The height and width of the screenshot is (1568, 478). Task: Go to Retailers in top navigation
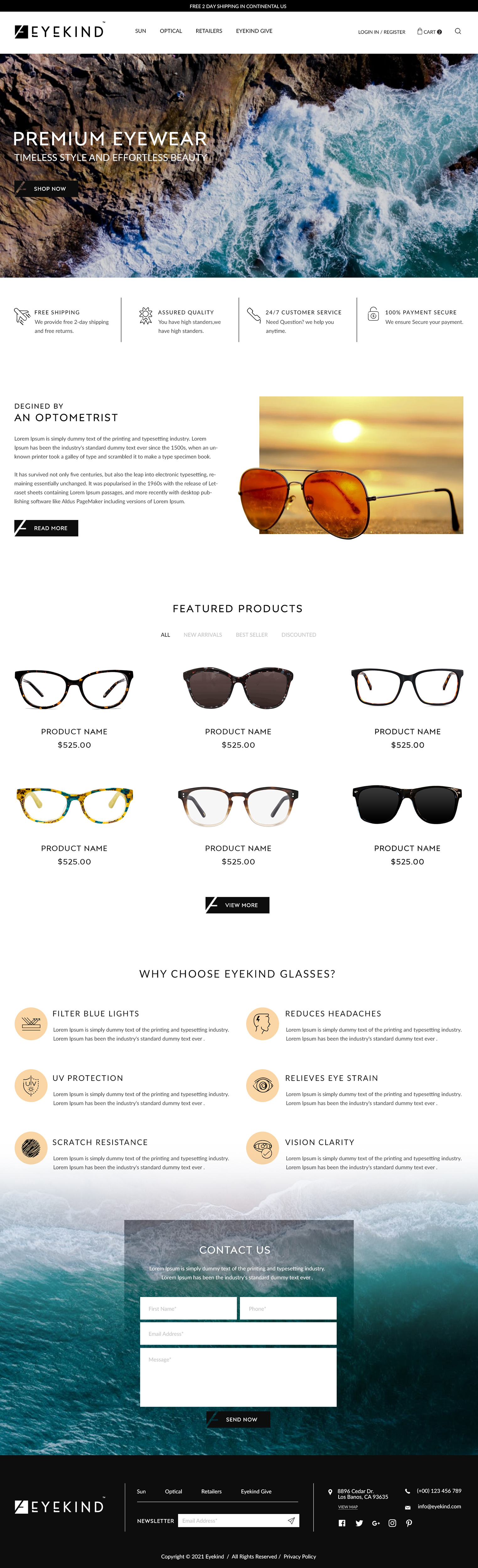pos(209,31)
